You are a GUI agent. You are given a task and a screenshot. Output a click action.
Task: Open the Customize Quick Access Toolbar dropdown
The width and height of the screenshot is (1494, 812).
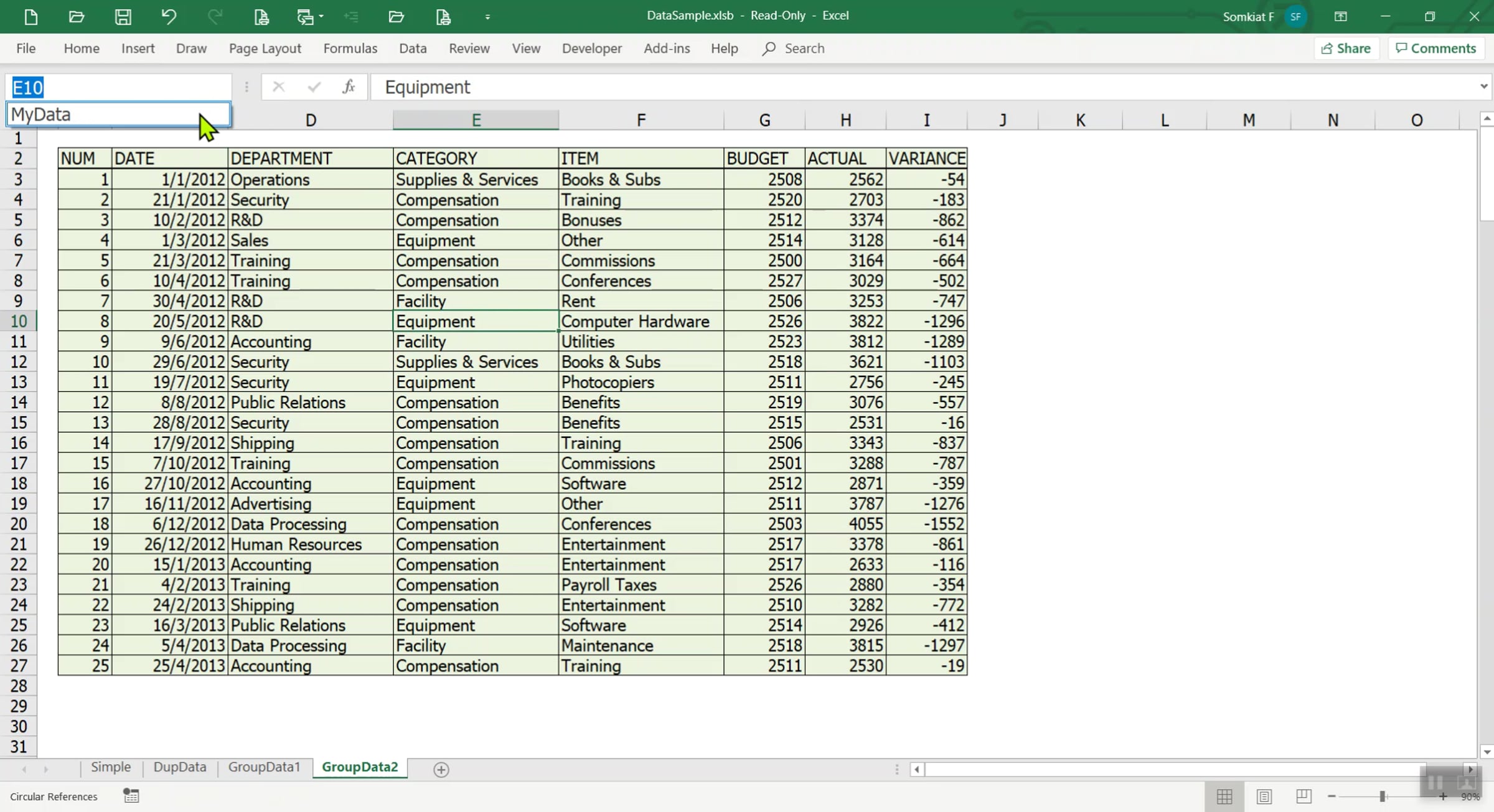487,17
